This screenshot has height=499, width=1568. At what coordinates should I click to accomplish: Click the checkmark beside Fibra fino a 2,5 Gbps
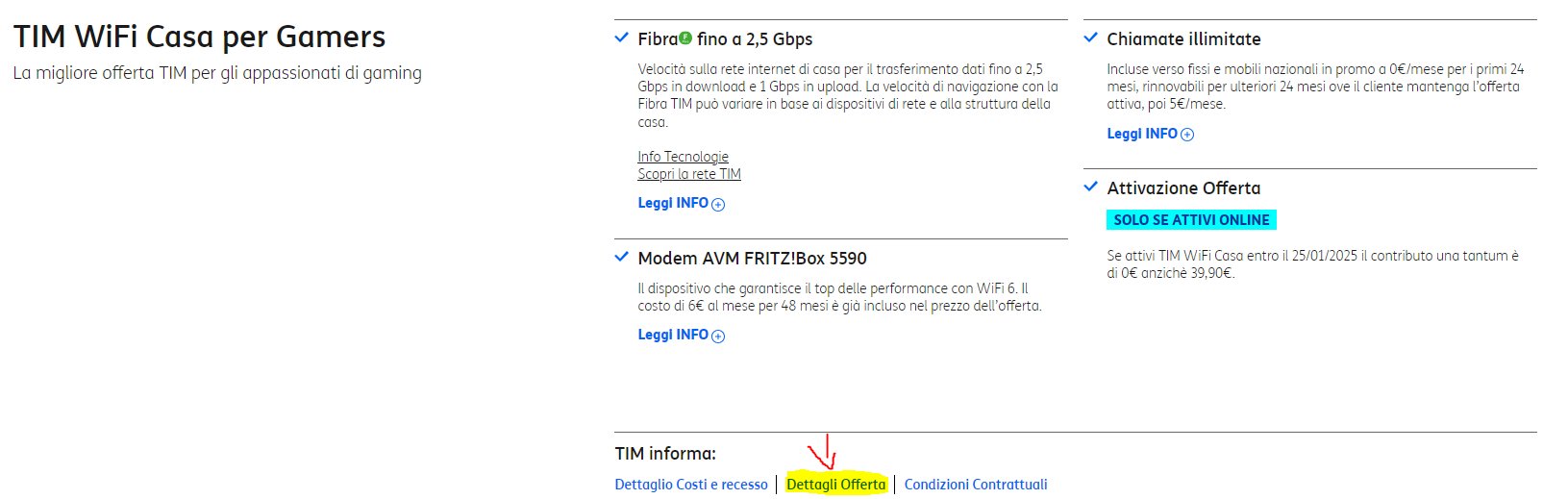[x=621, y=38]
